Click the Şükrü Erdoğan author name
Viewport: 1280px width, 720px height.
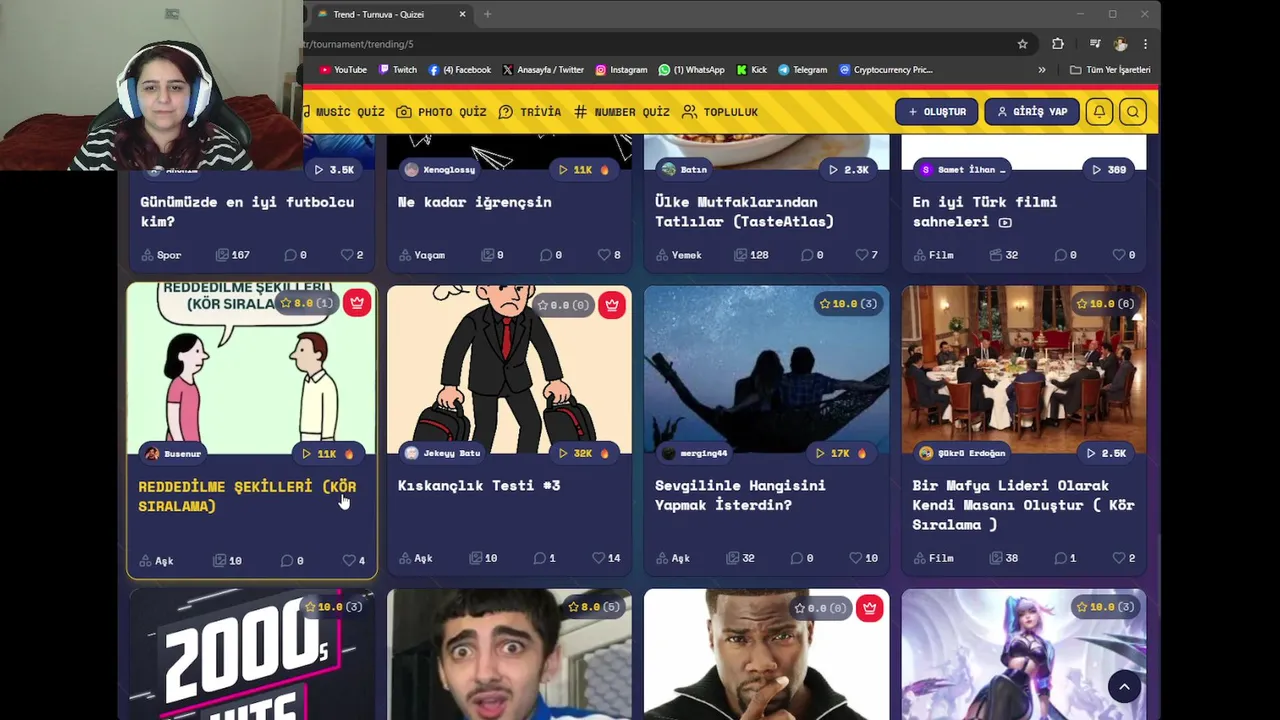(971, 453)
